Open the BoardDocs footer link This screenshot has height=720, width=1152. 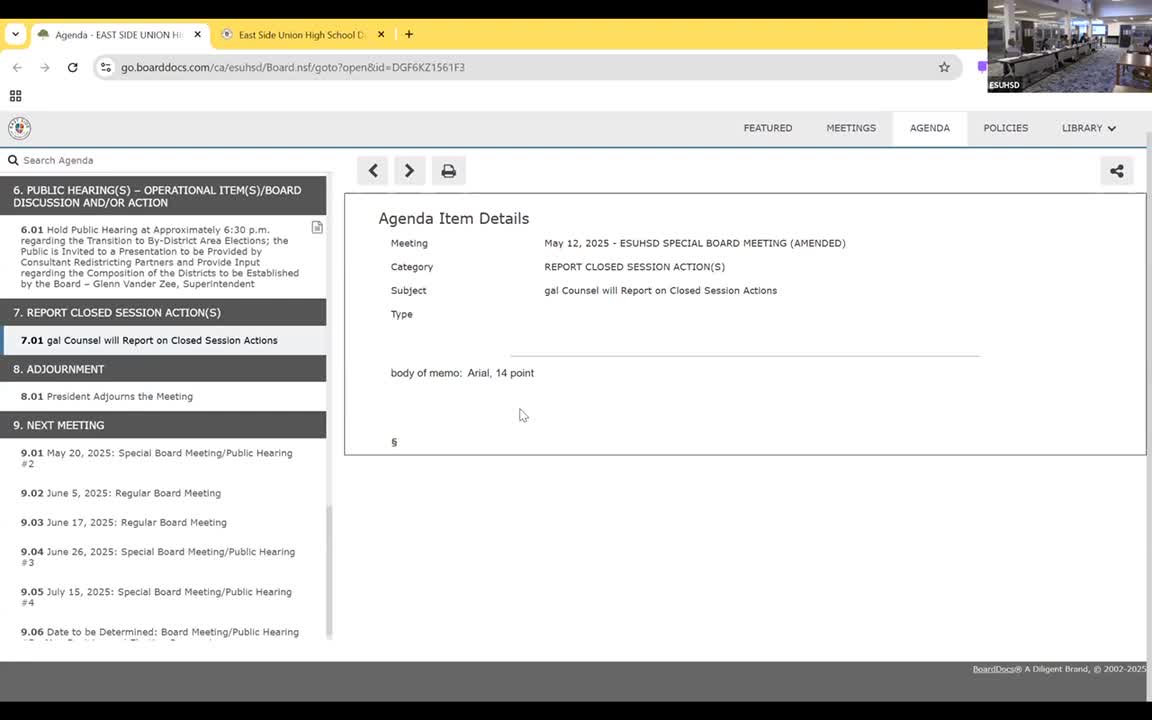993,669
